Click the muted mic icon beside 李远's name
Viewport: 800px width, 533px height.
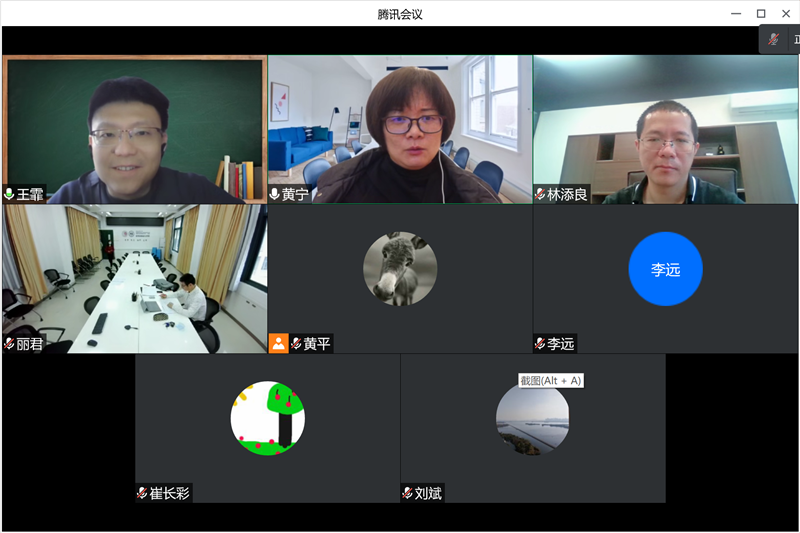540,343
